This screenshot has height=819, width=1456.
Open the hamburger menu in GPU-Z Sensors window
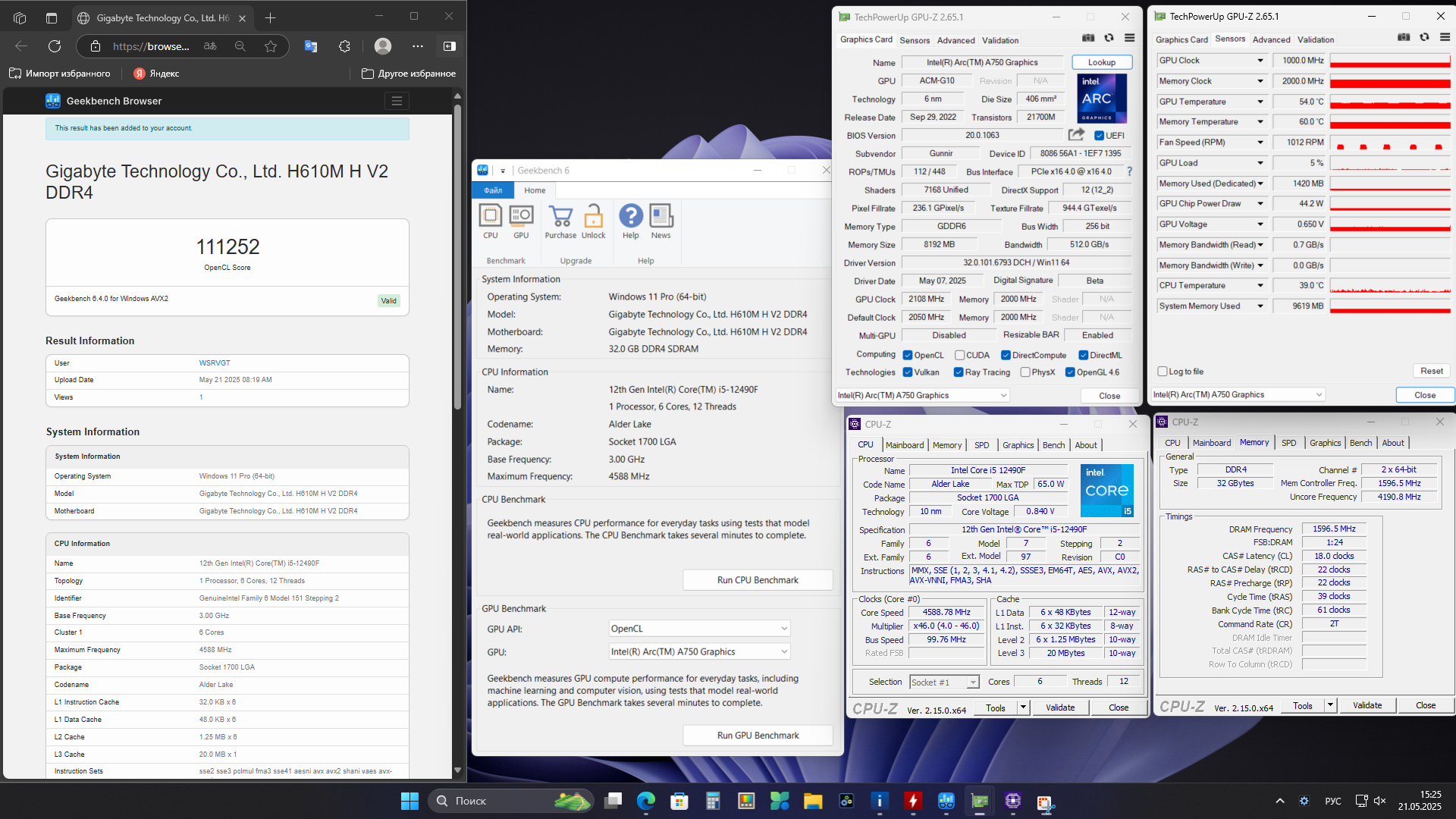[1445, 37]
